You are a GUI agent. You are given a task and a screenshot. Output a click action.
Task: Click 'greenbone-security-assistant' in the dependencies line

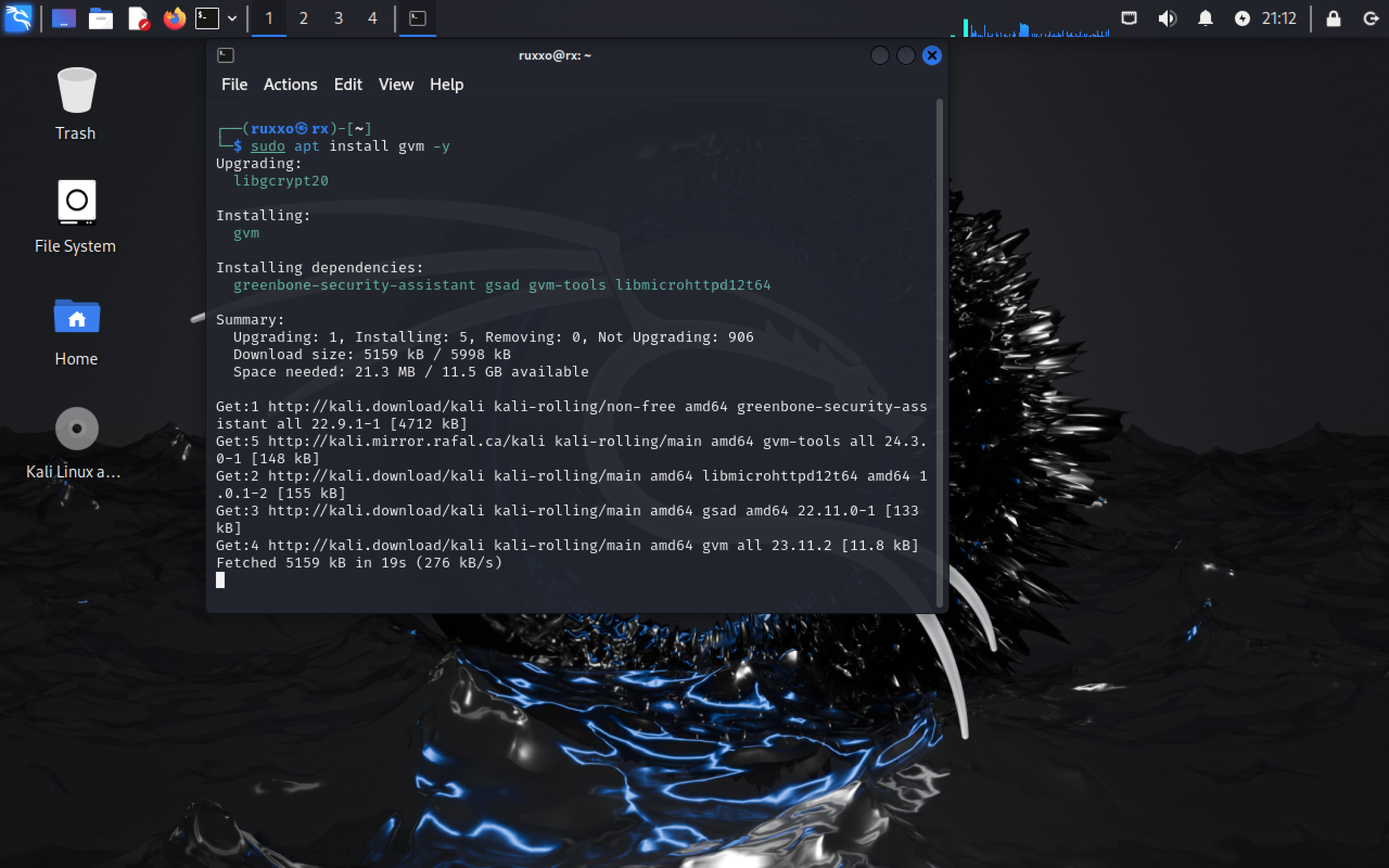pos(354,285)
